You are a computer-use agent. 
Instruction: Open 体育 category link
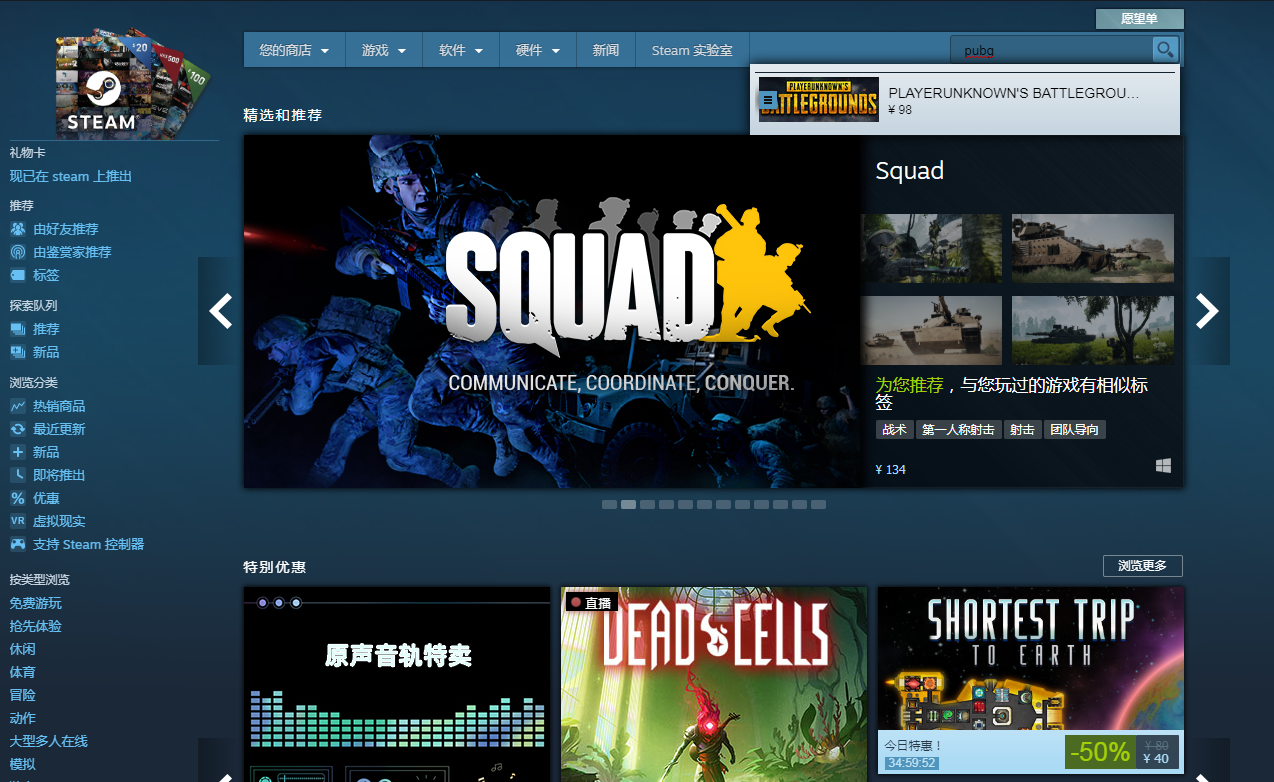23,672
